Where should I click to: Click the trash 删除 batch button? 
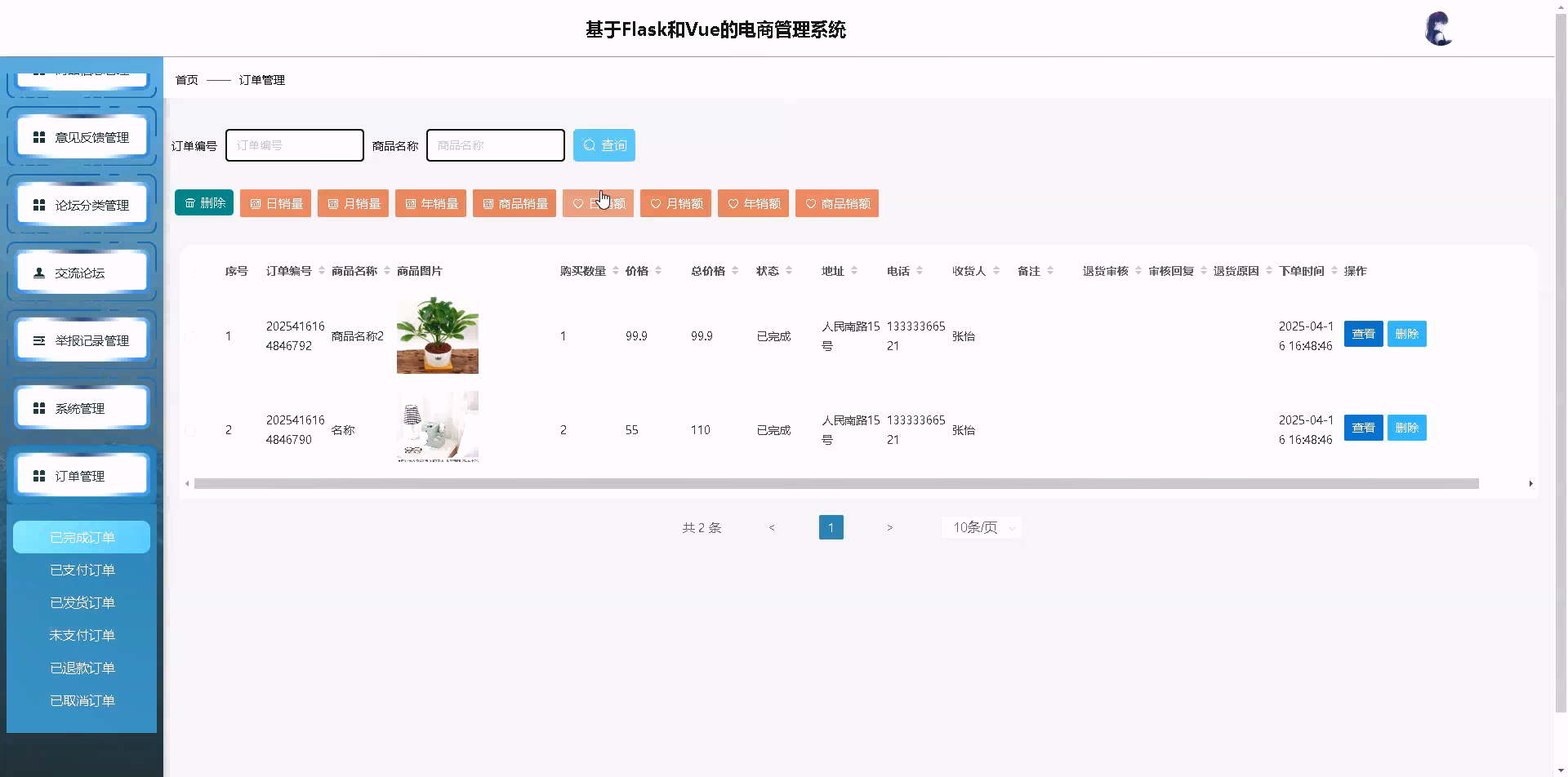point(204,203)
